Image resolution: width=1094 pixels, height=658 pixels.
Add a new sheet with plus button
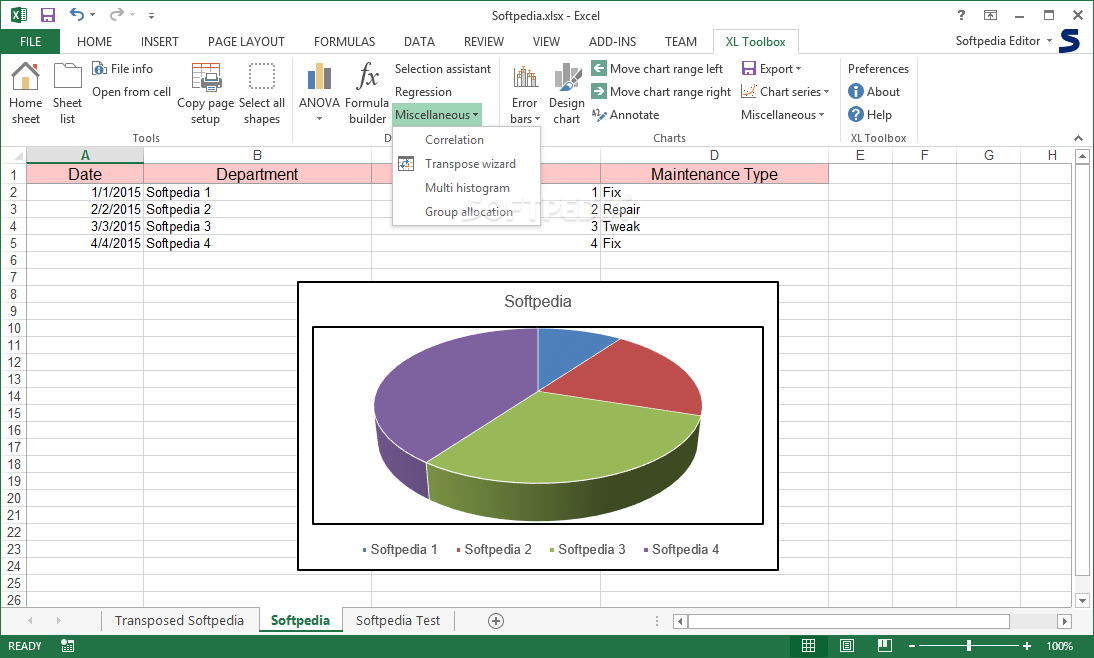click(x=495, y=621)
